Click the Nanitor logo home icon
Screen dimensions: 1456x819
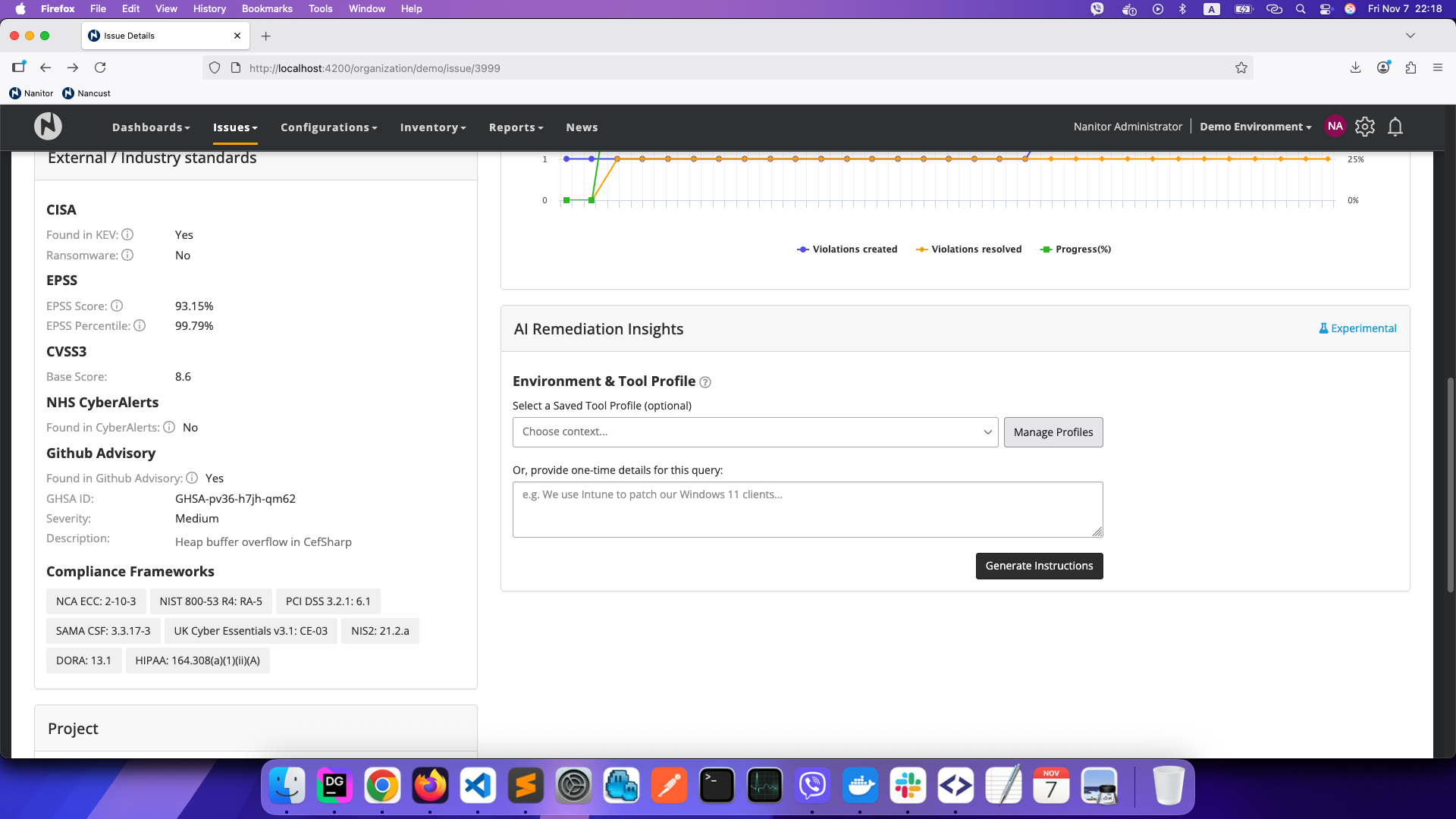48,127
